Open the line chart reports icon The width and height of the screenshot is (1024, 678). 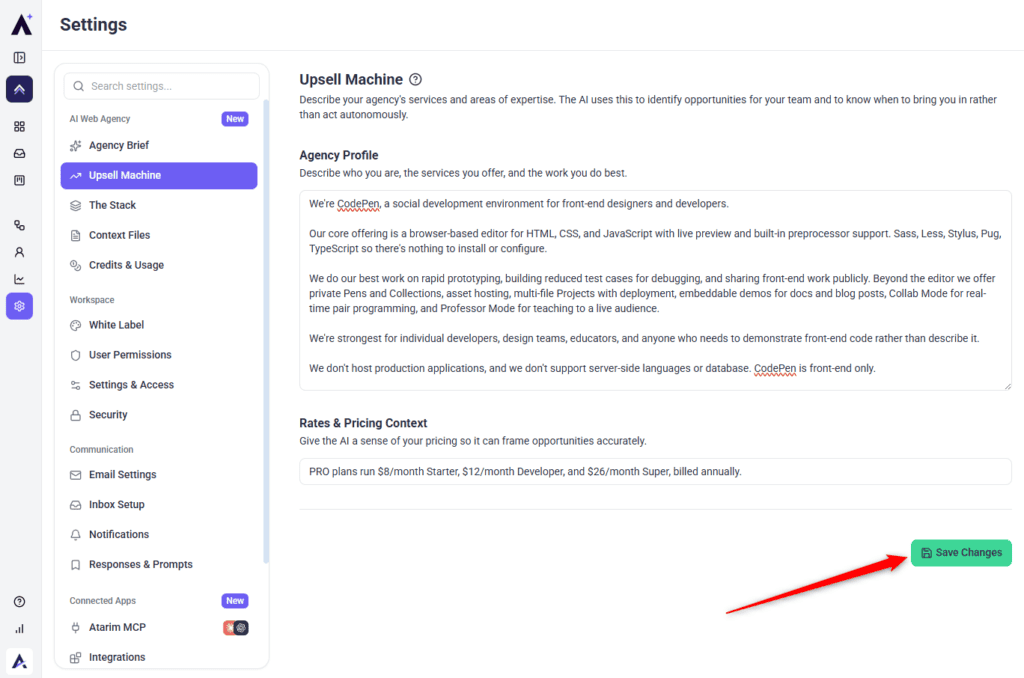click(20, 280)
